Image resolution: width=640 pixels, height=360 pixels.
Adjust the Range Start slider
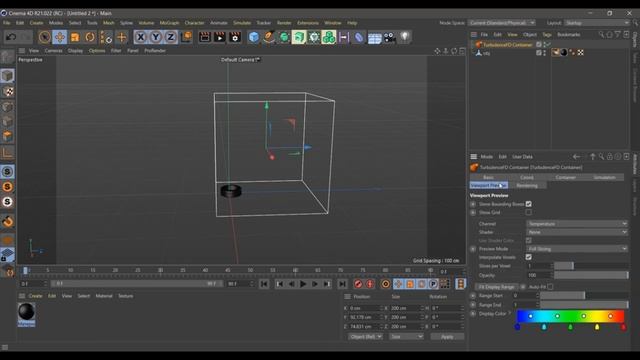(x=584, y=296)
